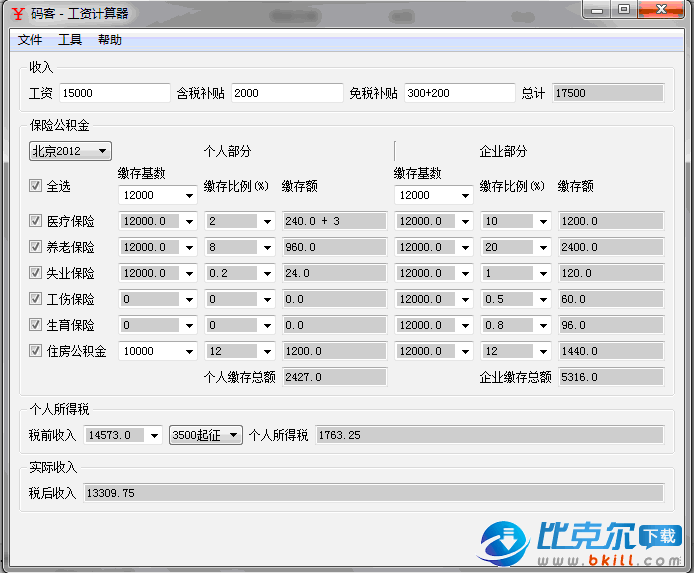Open the 工具 menu
694x573 pixels.
coord(70,40)
